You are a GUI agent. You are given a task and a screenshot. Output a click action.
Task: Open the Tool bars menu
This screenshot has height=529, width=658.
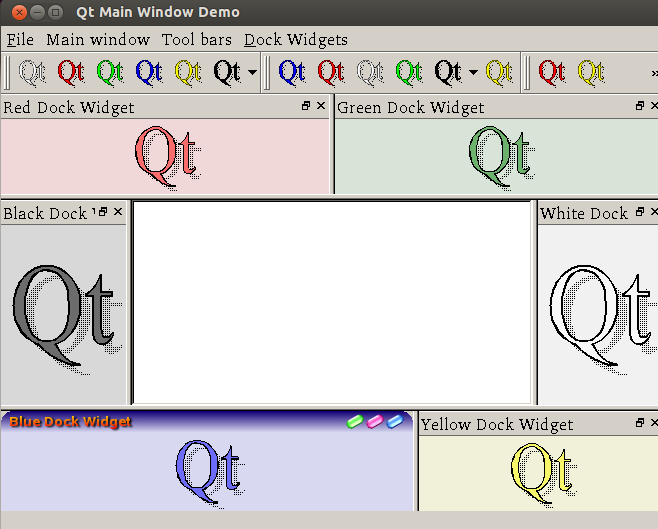[x=197, y=40]
